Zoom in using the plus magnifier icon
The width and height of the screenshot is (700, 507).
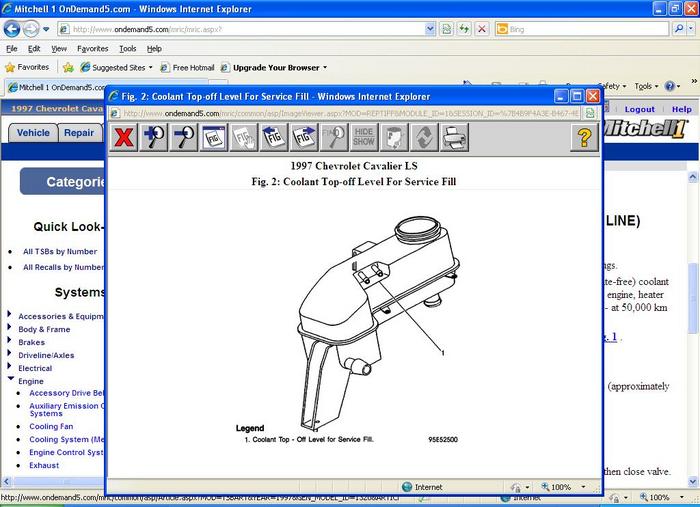[154, 137]
